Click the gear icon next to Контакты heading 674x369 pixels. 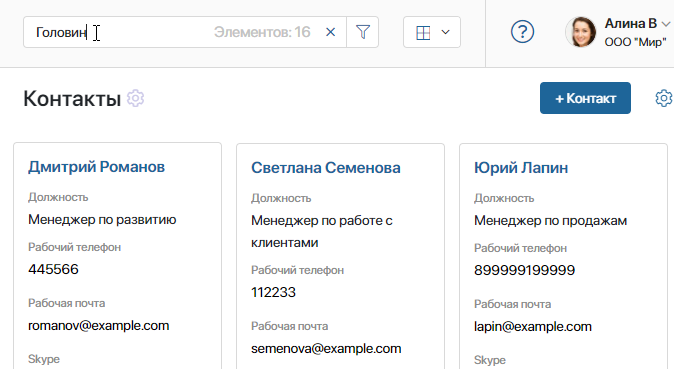(135, 98)
